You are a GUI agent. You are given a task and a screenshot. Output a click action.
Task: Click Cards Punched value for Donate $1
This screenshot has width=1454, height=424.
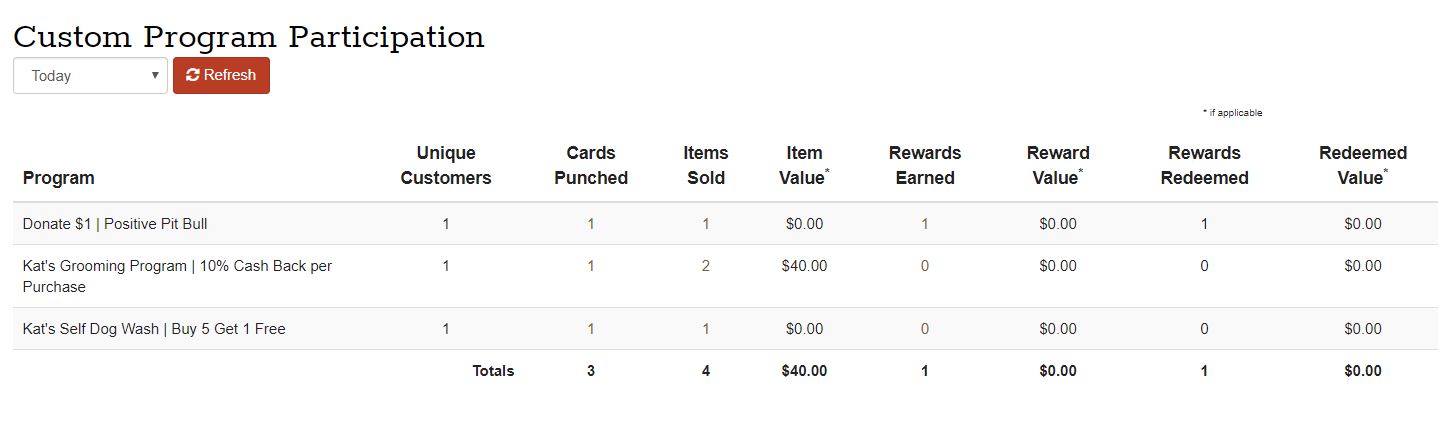click(x=591, y=224)
